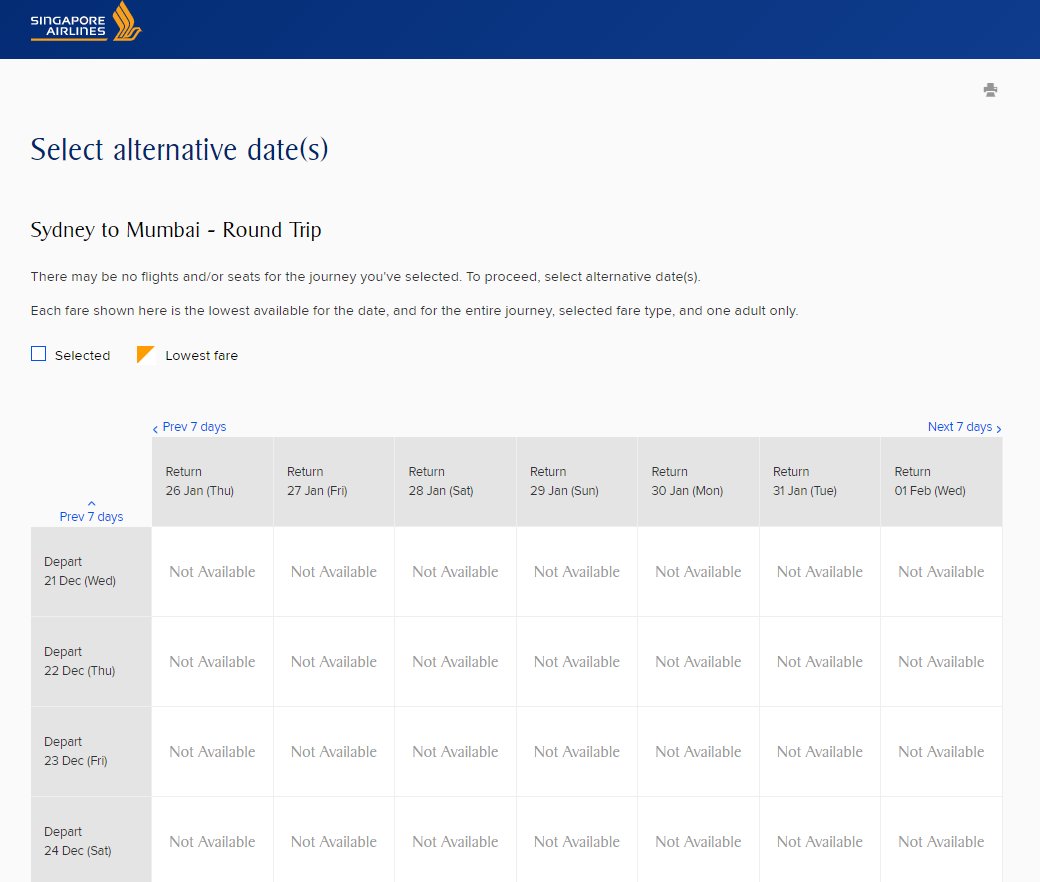The image size is (1040, 882).
Task: Select the Return 29 Jan (Sun) column header
Action: (576, 481)
